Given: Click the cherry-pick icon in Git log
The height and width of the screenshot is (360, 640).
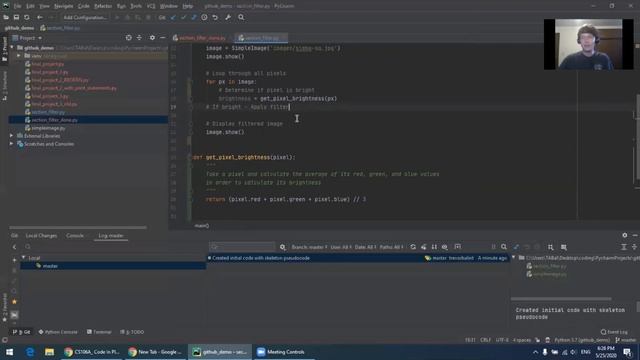Looking at the screenshot, I should 424,247.
